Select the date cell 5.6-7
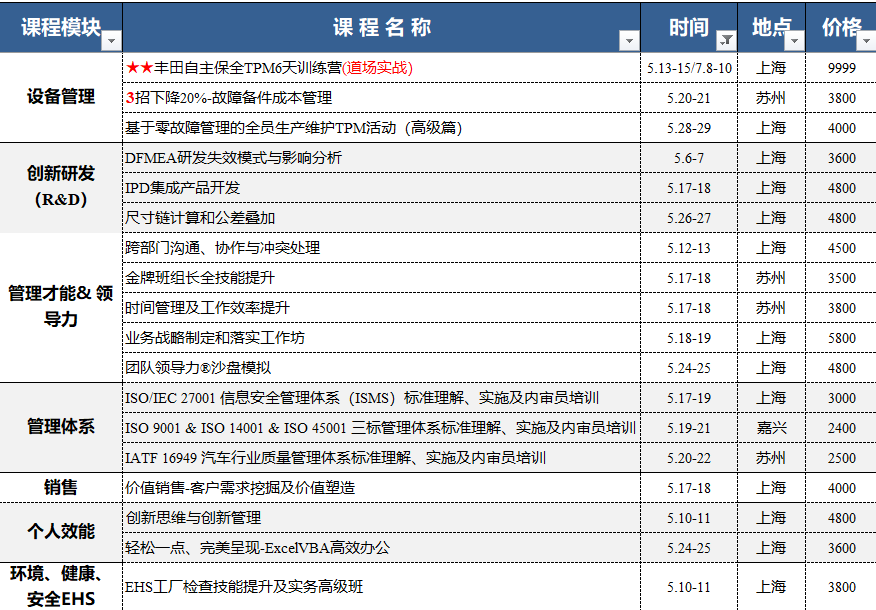Screen dimensions: 876x610 689,158
